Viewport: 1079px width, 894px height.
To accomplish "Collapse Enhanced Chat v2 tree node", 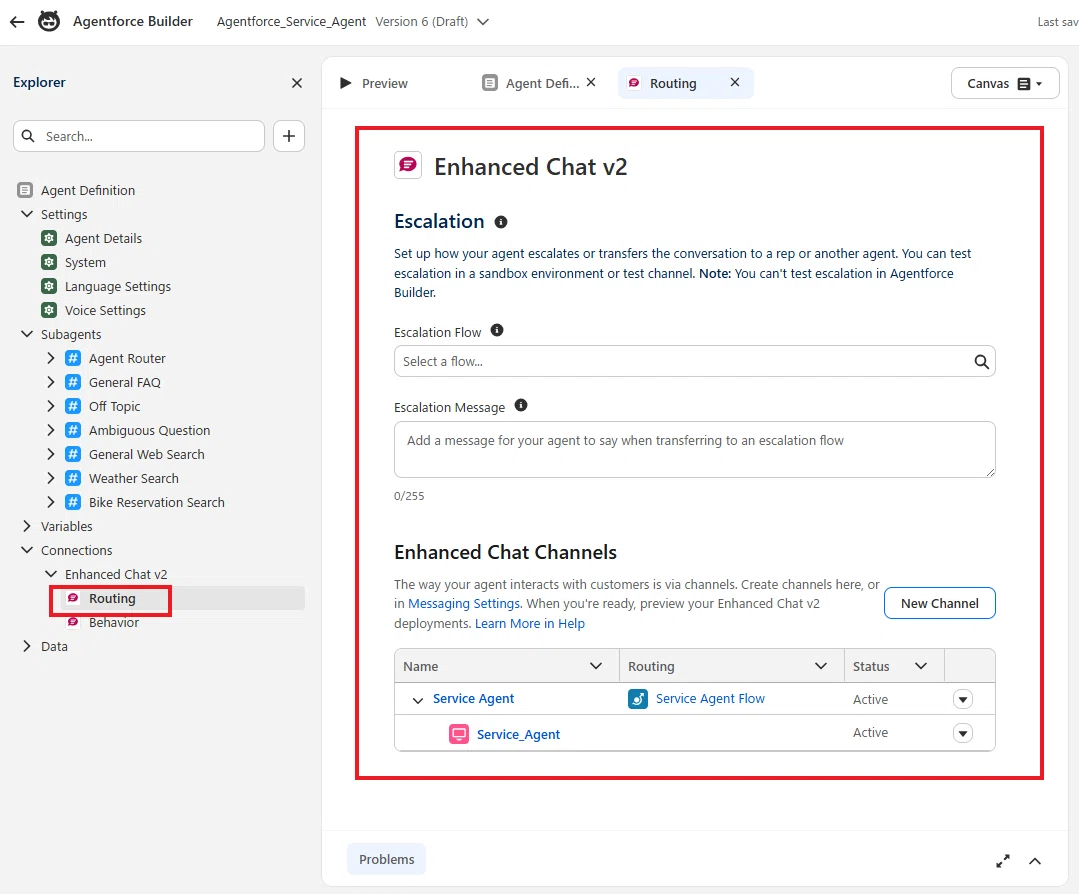I will click(51, 573).
